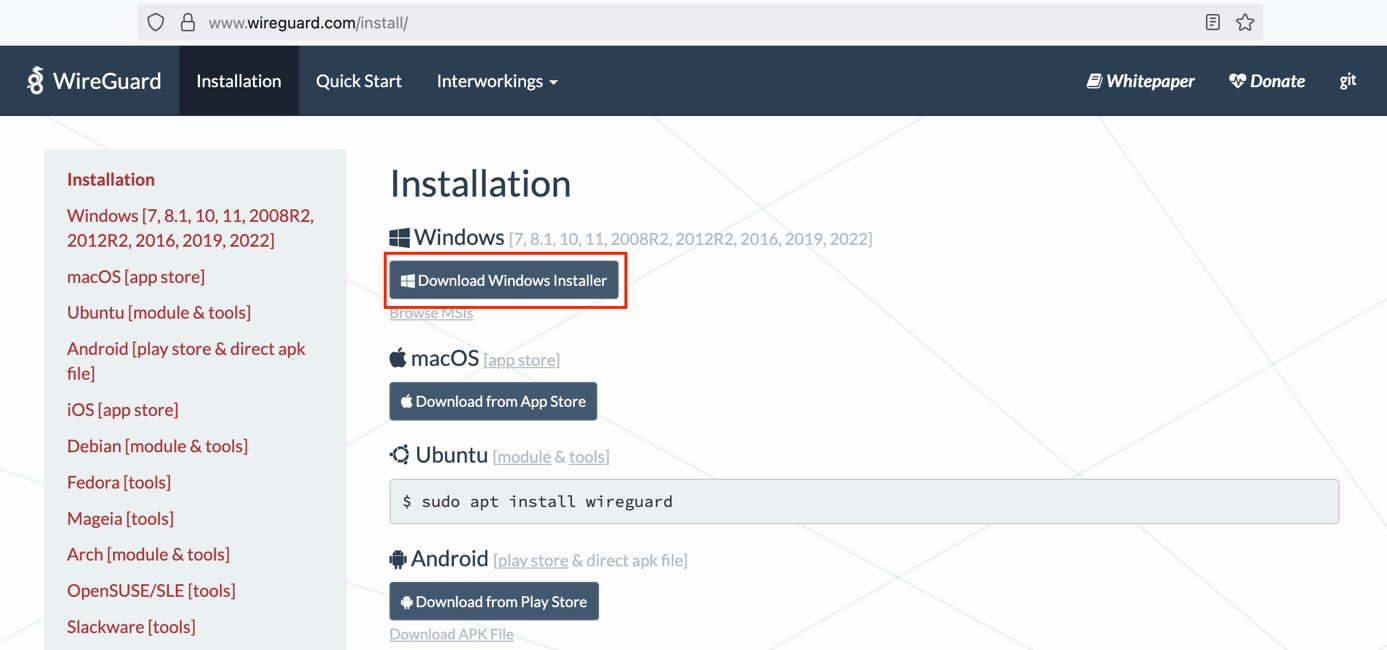Jump to Fedora [tools] in sidebar

click(x=119, y=482)
